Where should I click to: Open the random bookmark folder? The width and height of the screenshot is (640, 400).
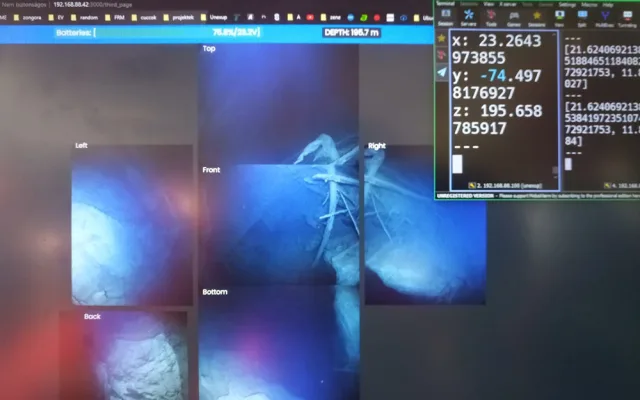click(x=84, y=18)
